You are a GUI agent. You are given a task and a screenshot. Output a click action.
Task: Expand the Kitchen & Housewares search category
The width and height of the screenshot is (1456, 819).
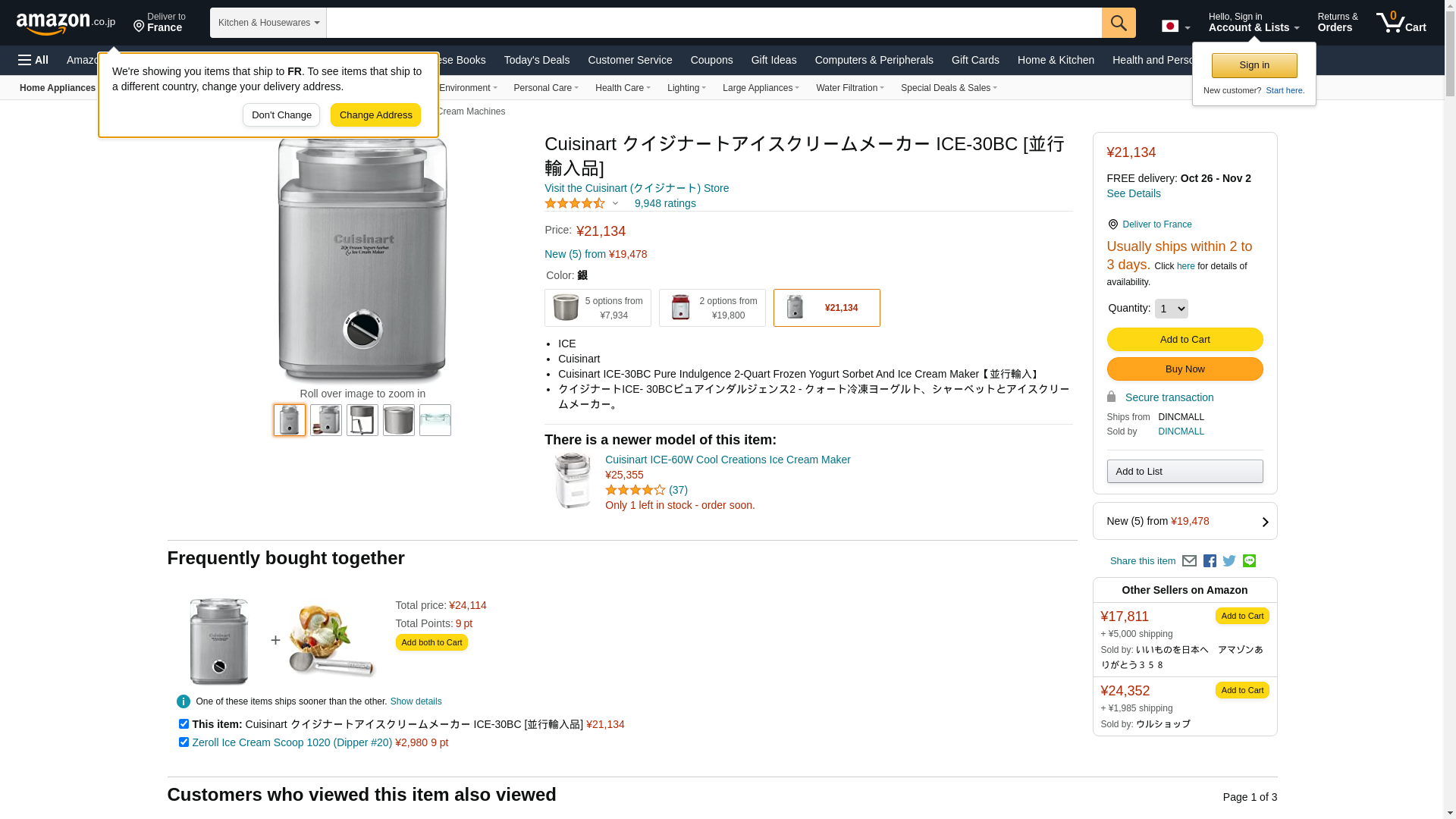pos(268,23)
